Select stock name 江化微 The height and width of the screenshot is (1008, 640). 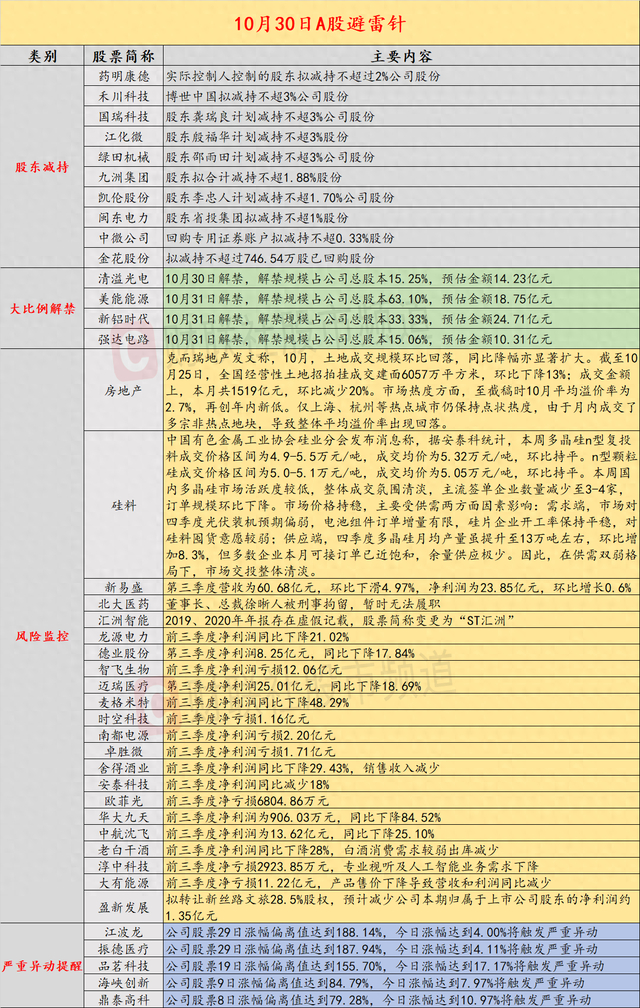[122, 137]
